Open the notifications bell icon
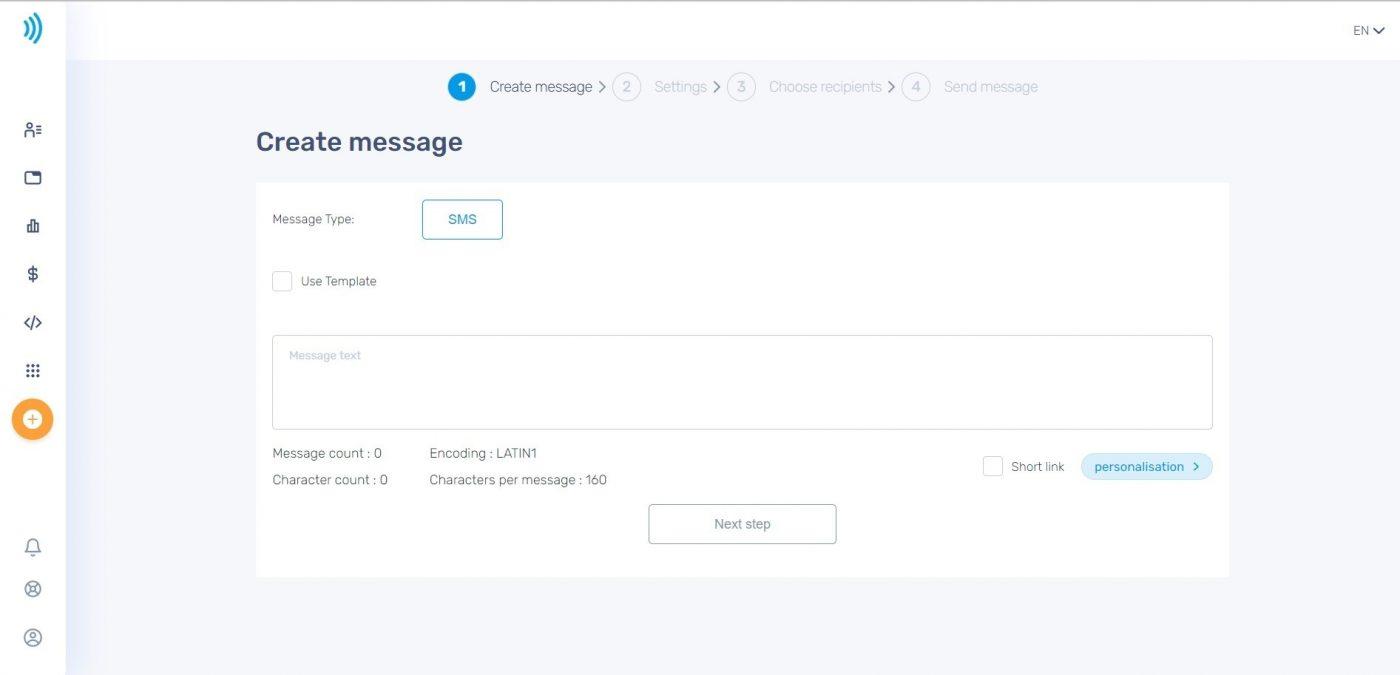This screenshot has width=1400, height=675. (33, 547)
